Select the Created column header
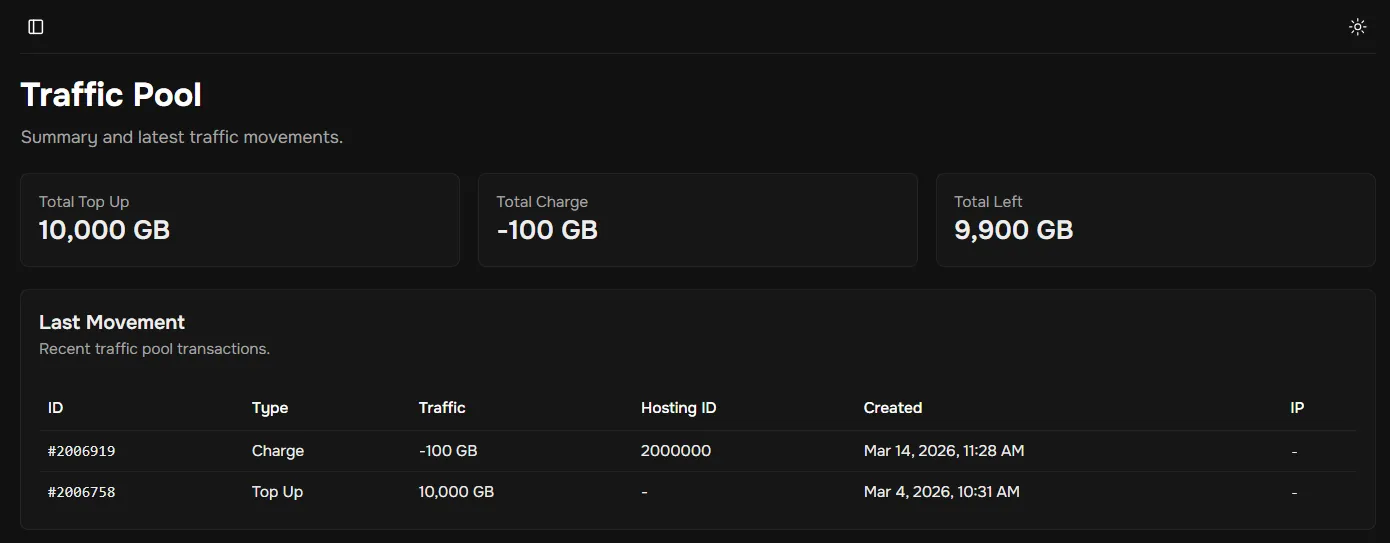The width and height of the screenshot is (1390, 543). click(892, 408)
